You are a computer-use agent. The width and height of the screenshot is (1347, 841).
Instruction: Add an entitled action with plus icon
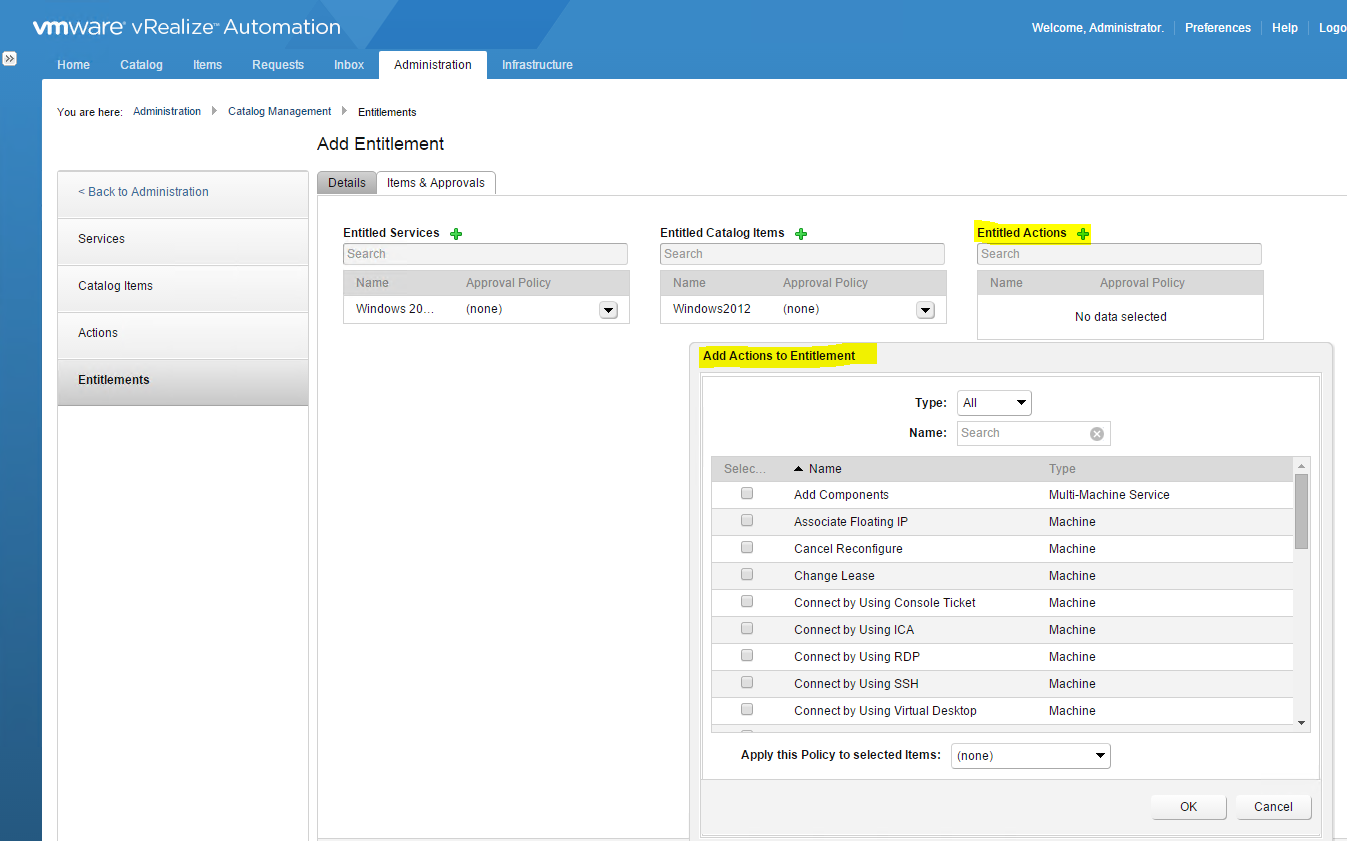click(x=1083, y=234)
